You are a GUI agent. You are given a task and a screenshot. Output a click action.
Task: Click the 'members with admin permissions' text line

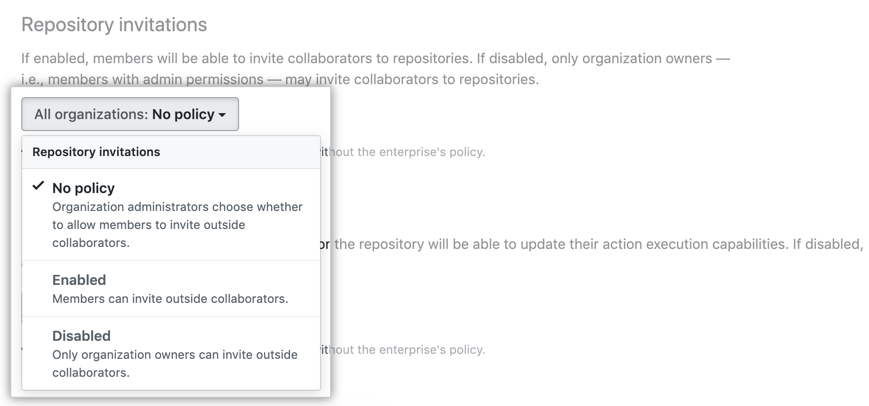pos(280,79)
